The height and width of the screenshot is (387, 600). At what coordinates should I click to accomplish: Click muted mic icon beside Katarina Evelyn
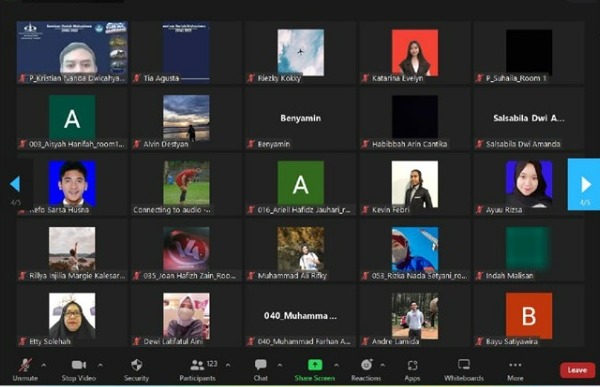click(365, 78)
